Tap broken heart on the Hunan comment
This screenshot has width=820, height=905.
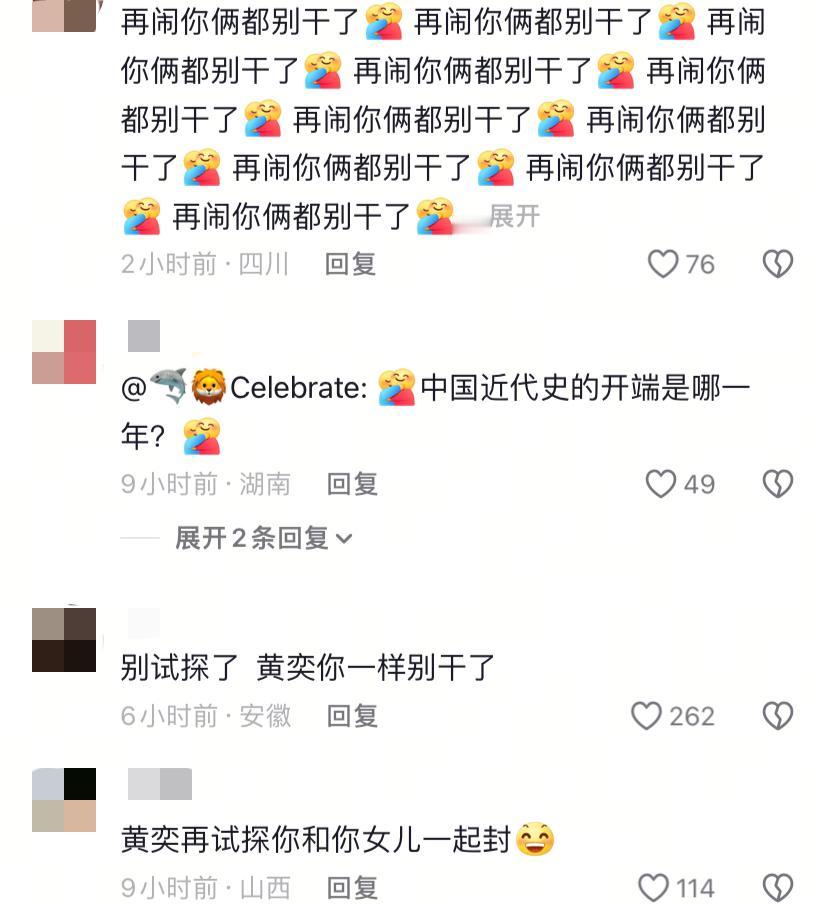[x=778, y=484]
